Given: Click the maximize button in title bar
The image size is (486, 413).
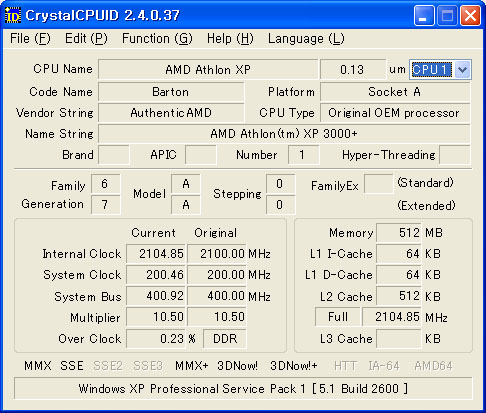Looking at the screenshot, I should [447, 15].
